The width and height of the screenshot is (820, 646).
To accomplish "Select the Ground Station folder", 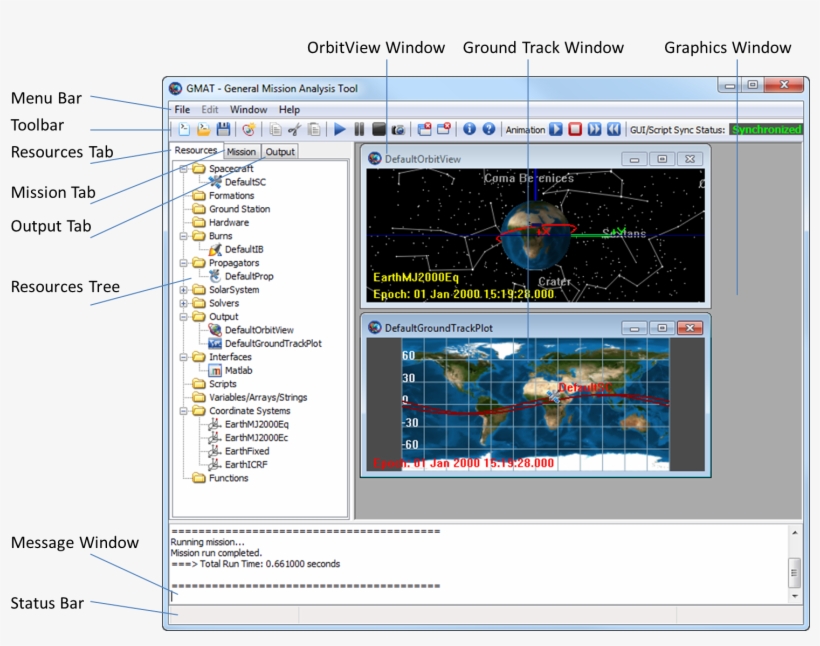I will coord(240,209).
